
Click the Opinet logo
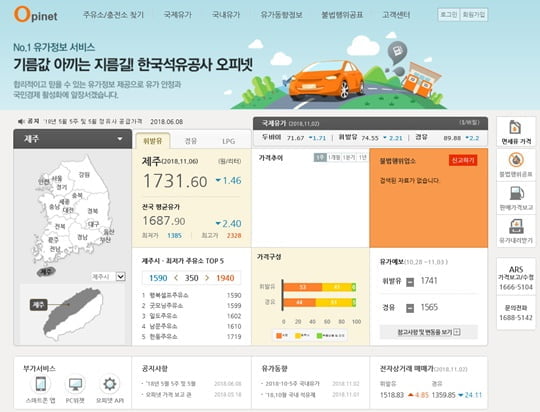pos(35,14)
